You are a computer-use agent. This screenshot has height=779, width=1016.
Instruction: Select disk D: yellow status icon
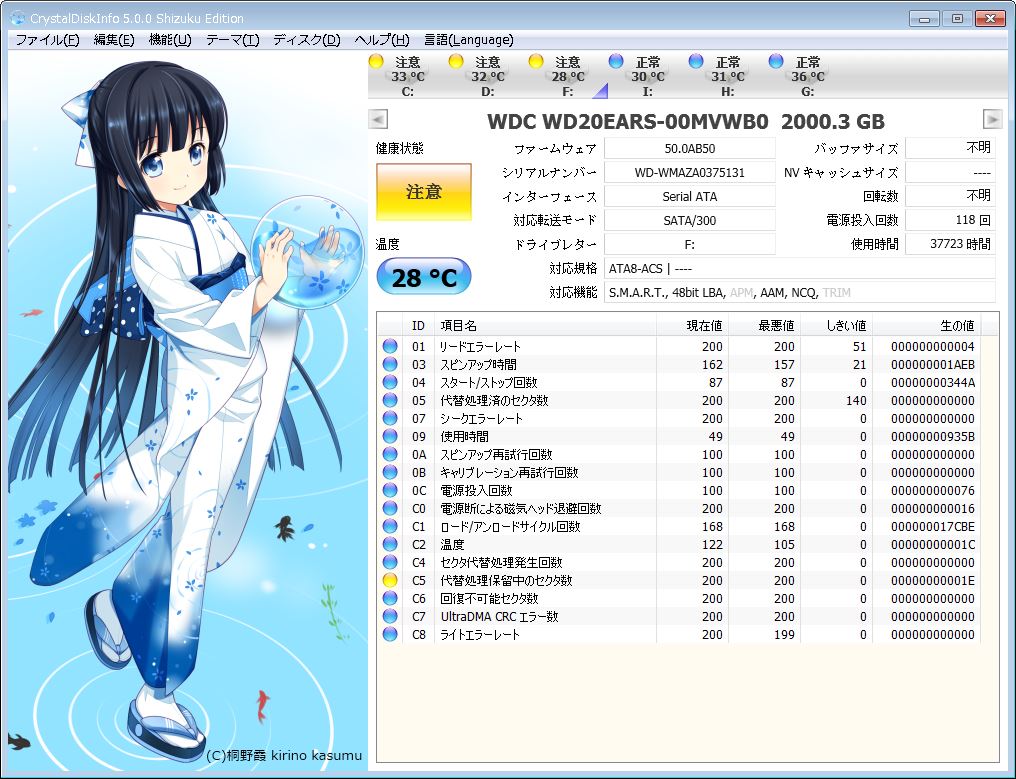[x=456, y=62]
